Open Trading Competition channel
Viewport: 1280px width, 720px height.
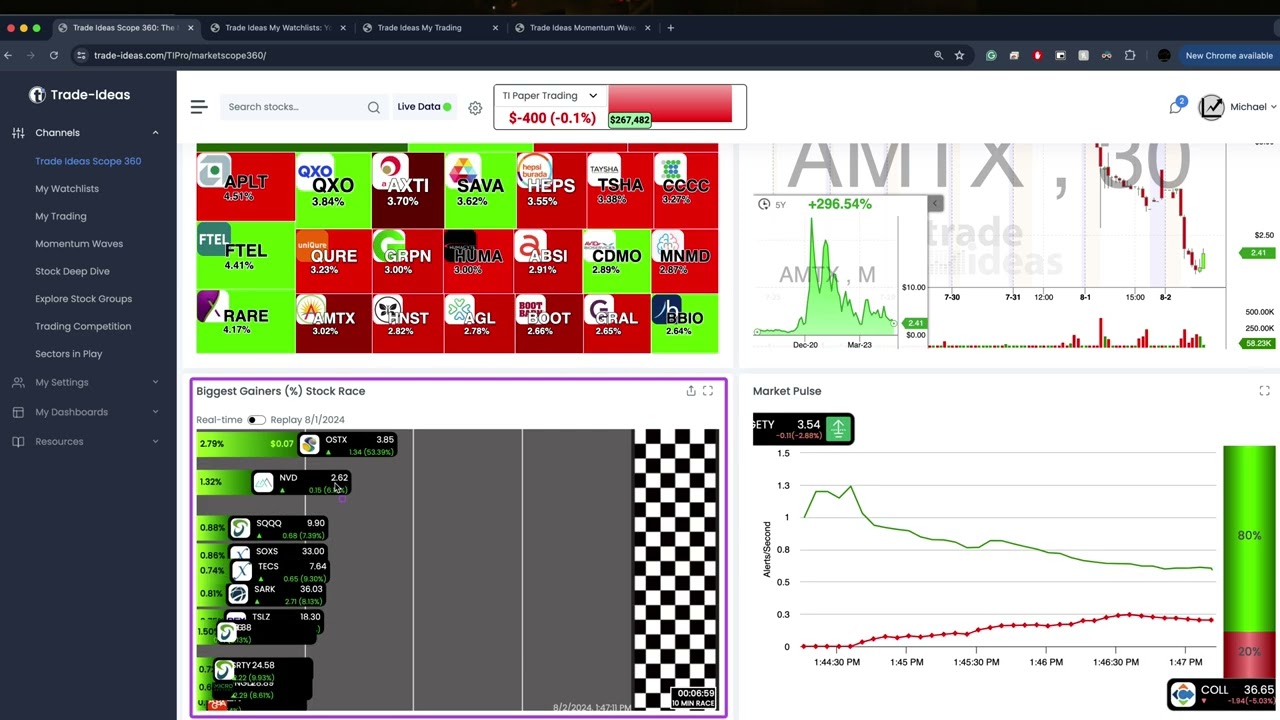pos(83,326)
